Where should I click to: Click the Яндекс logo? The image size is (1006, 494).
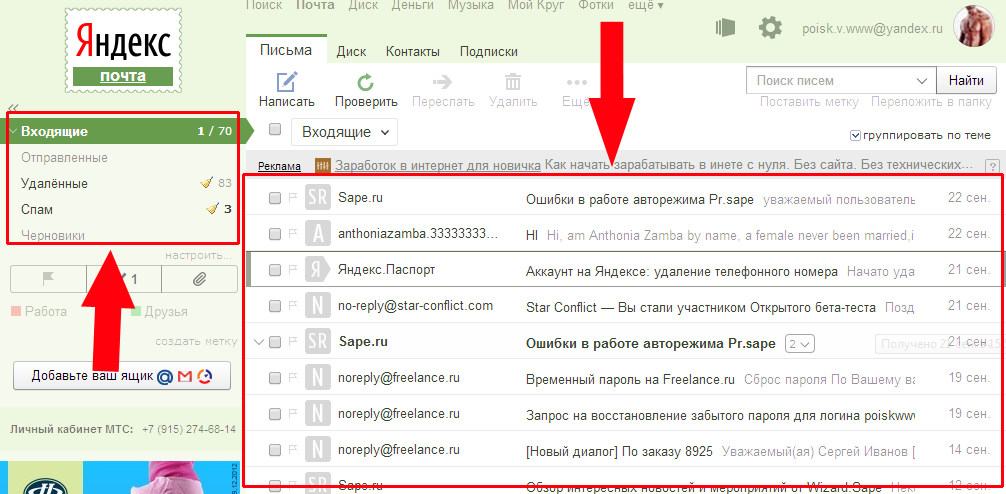point(123,42)
